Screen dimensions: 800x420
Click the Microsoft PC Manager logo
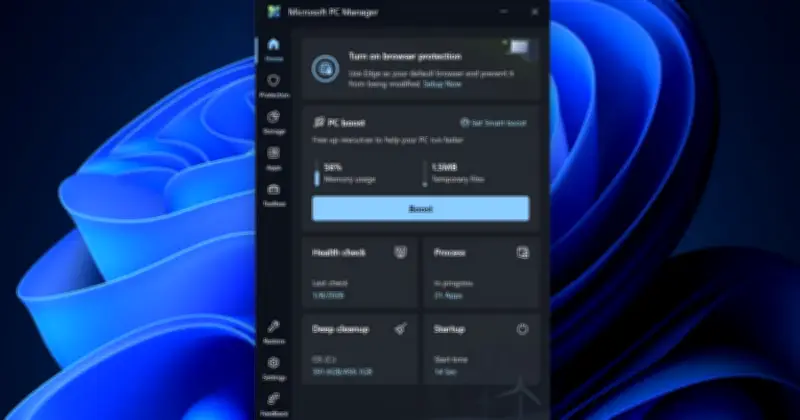point(274,12)
